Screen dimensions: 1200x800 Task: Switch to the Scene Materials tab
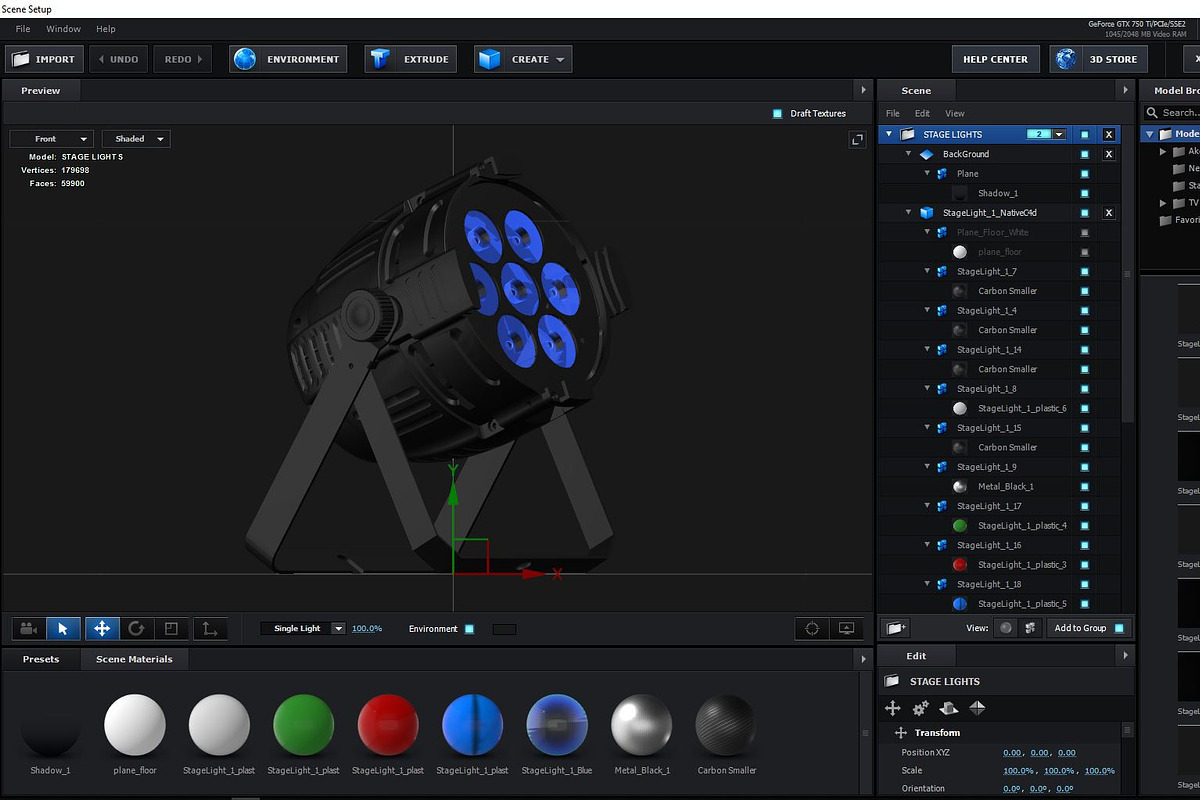(x=134, y=659)
